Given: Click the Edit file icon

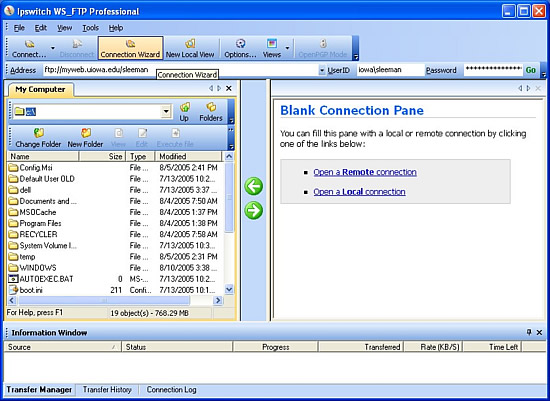Looking at the screenshot, I should pos(142,138).
